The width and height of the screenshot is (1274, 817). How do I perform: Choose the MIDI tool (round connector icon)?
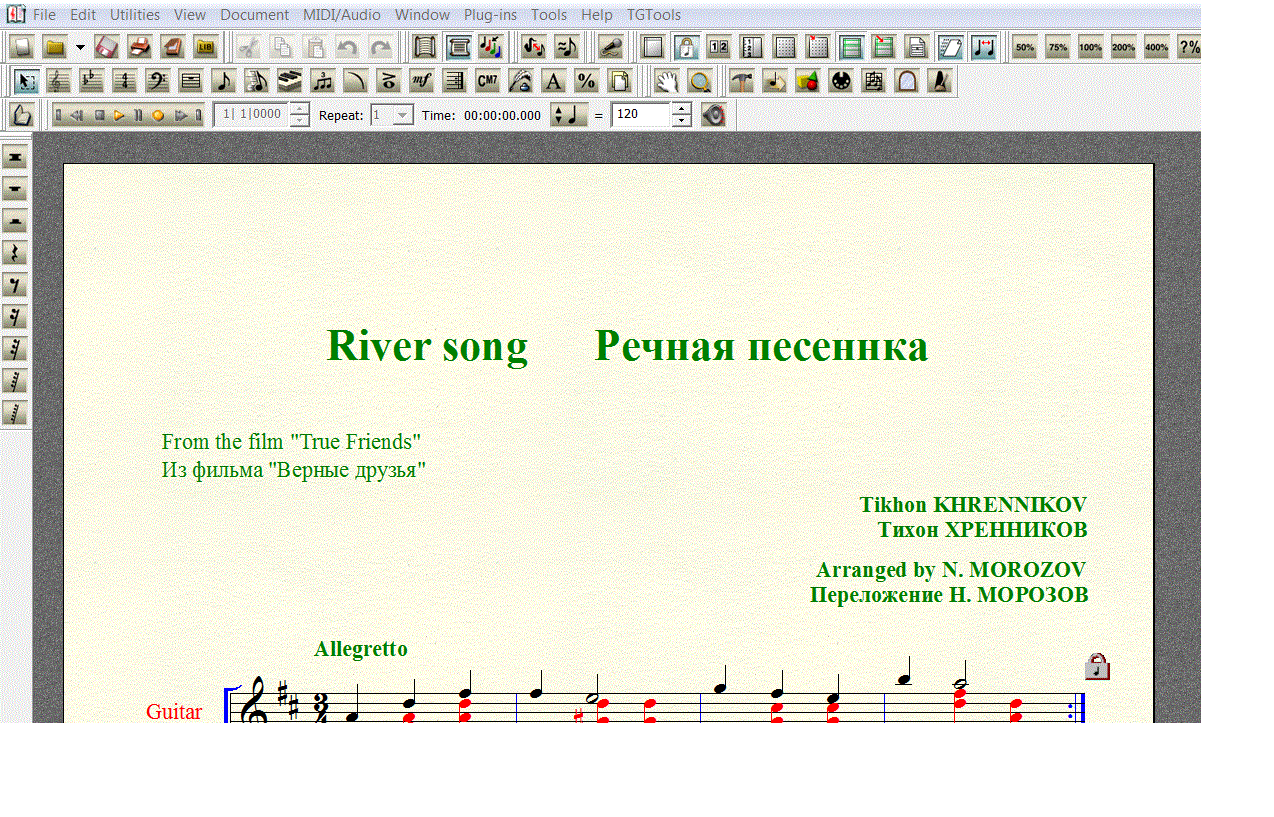[841, 81]
